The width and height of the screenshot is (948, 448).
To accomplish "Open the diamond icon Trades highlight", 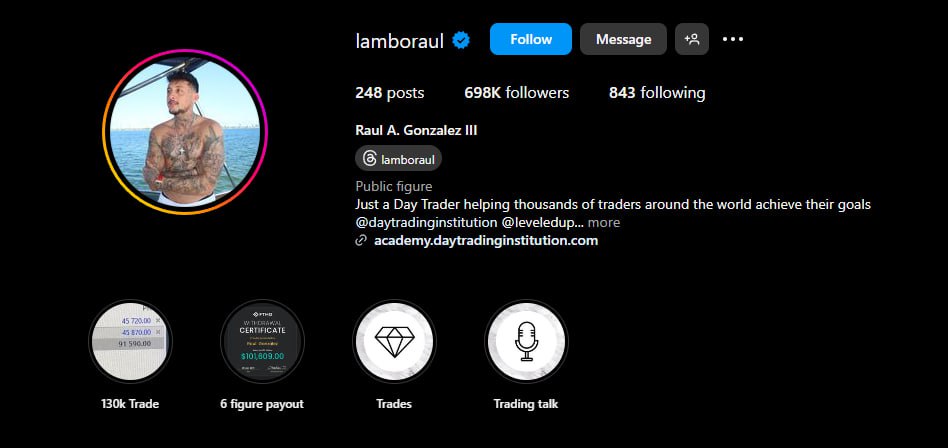I will click(x=394, y=342).
